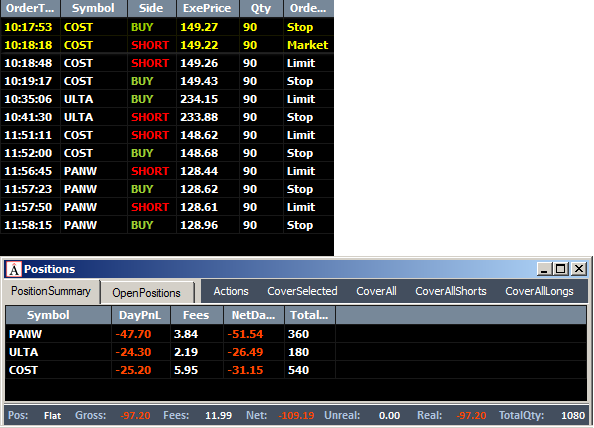Minimize the Positions window
This screenshot has width=594, height=428.
point(544,269)
